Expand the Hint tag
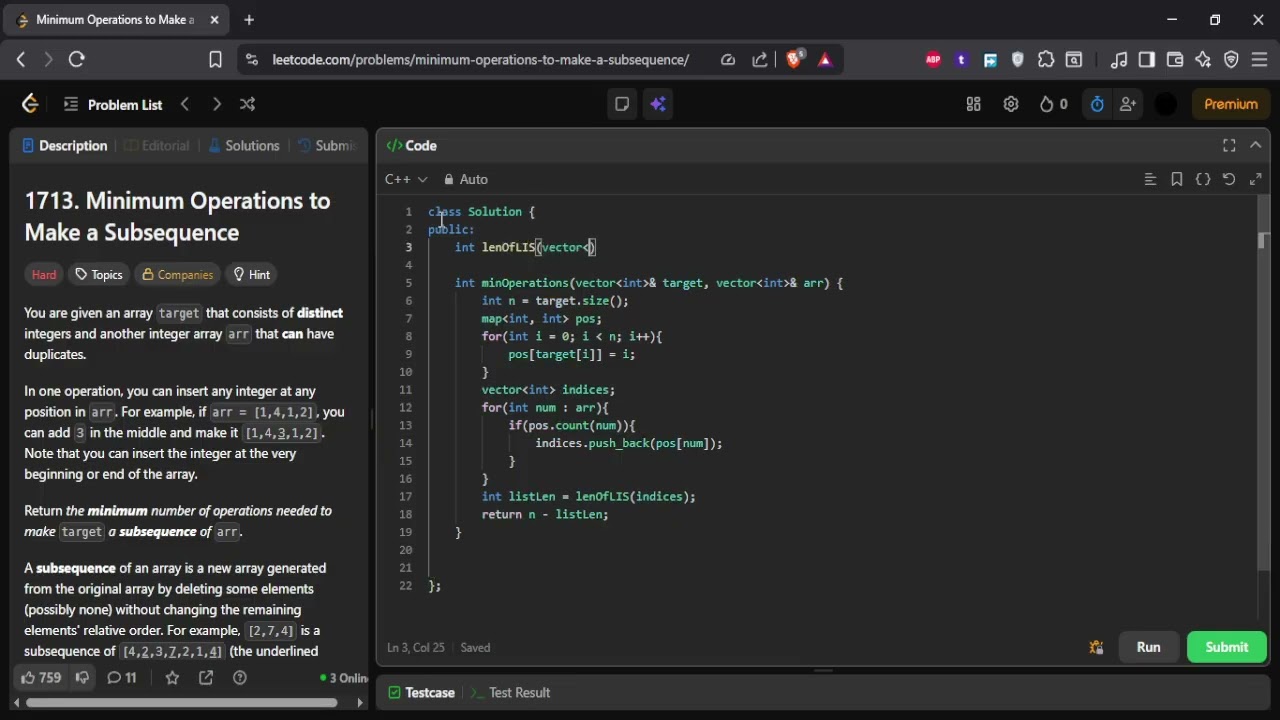Screen dimensions: 1280x720 coord(251,274)
